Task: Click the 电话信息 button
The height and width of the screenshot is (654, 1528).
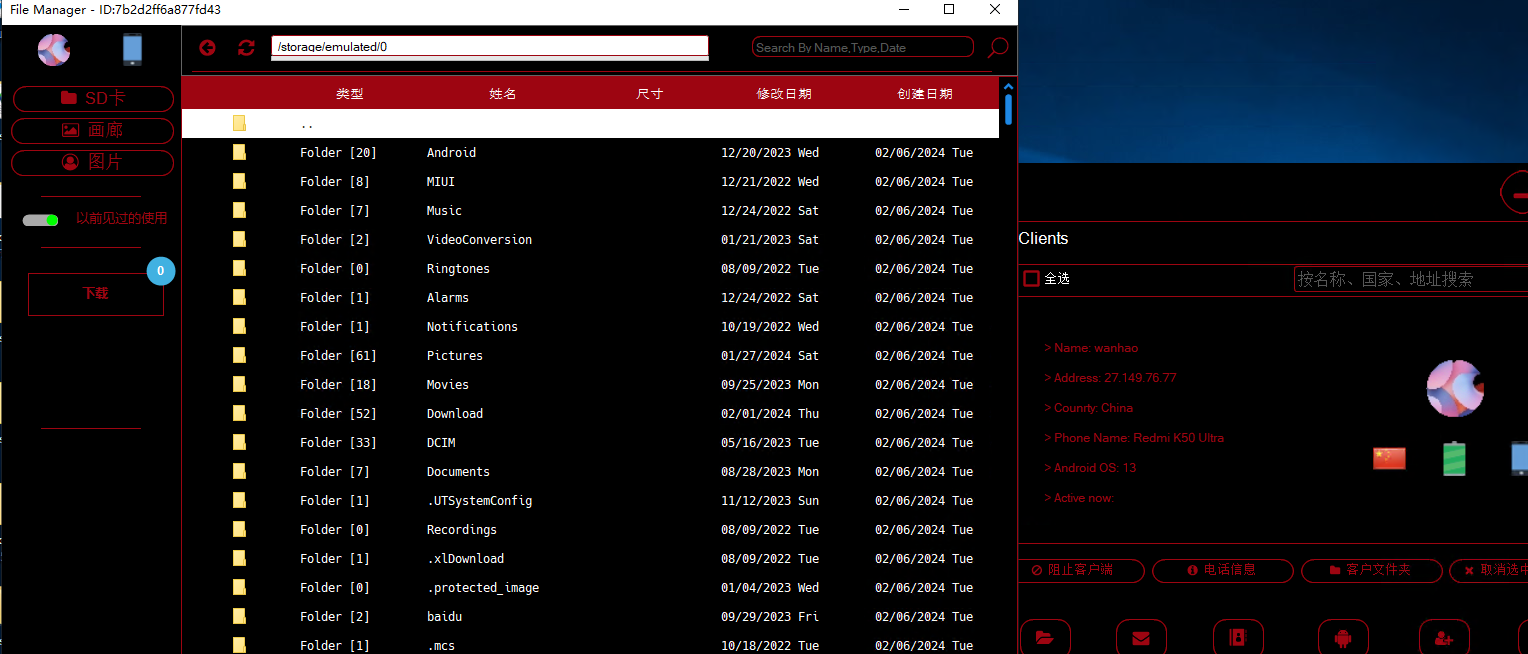Action: click(x=1221, y=570)
